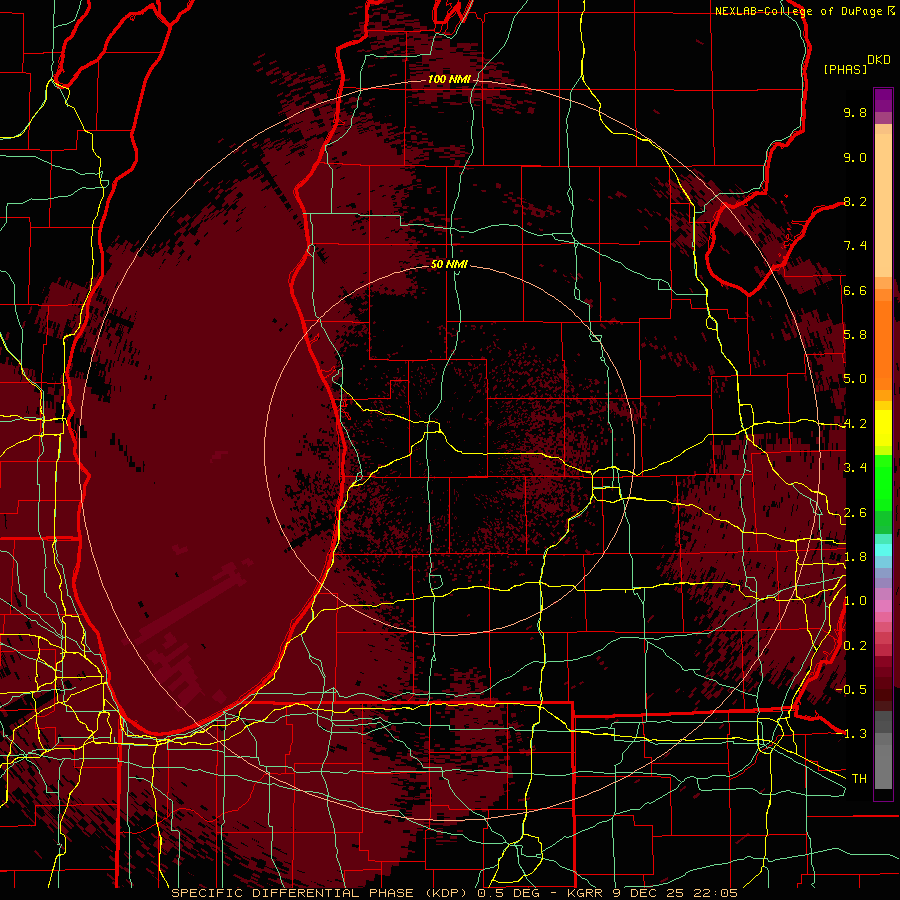900x900 pixels.
Task: Click the 6.6 scale value
Action: [x=855, y=290]
